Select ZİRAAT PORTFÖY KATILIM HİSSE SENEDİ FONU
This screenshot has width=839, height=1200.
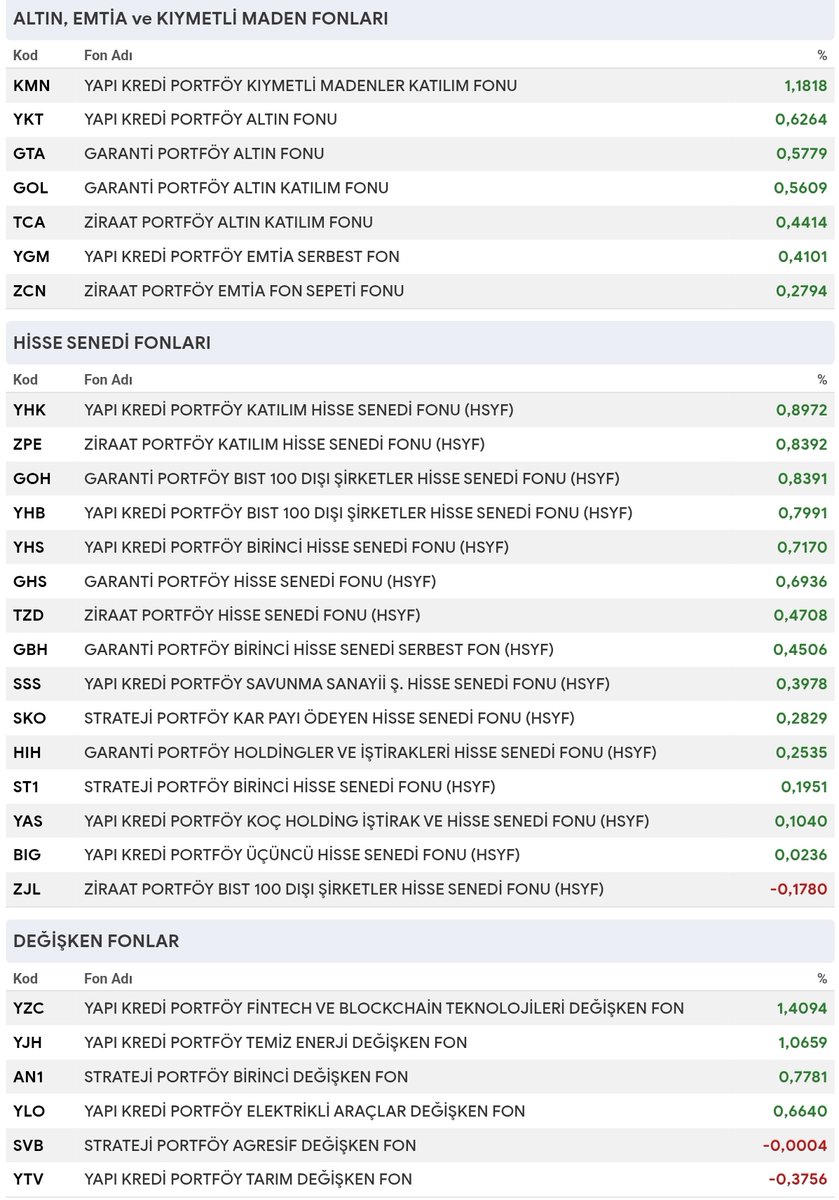click(x=284, y=444)
